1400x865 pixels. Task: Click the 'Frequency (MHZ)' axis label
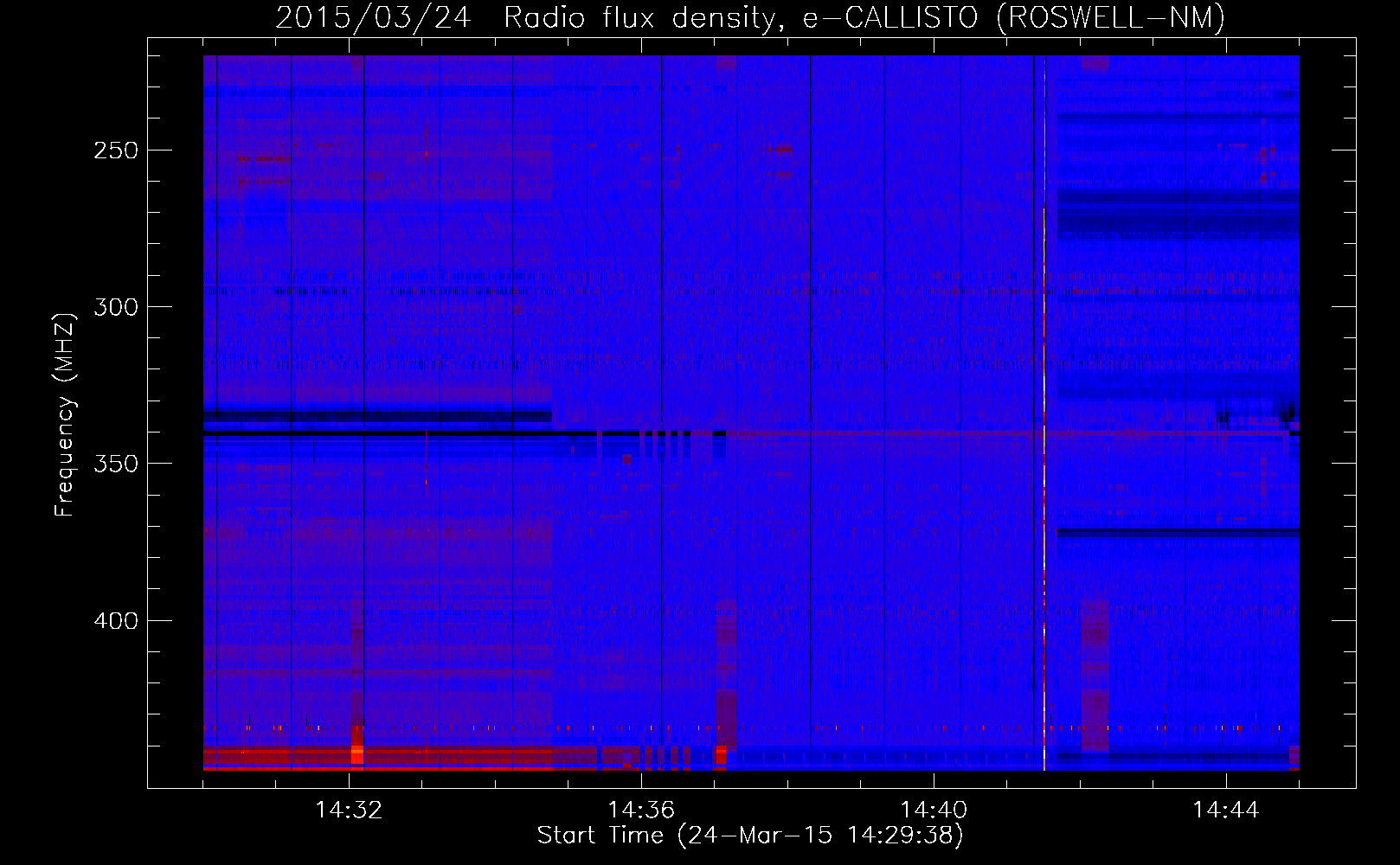click(65, 414)
